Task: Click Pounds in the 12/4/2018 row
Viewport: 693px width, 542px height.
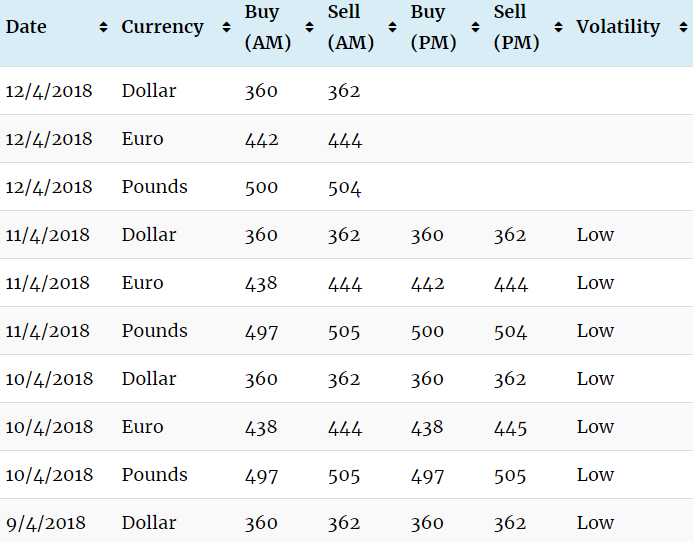Action: pyautogui.click(x=154, y=187)
